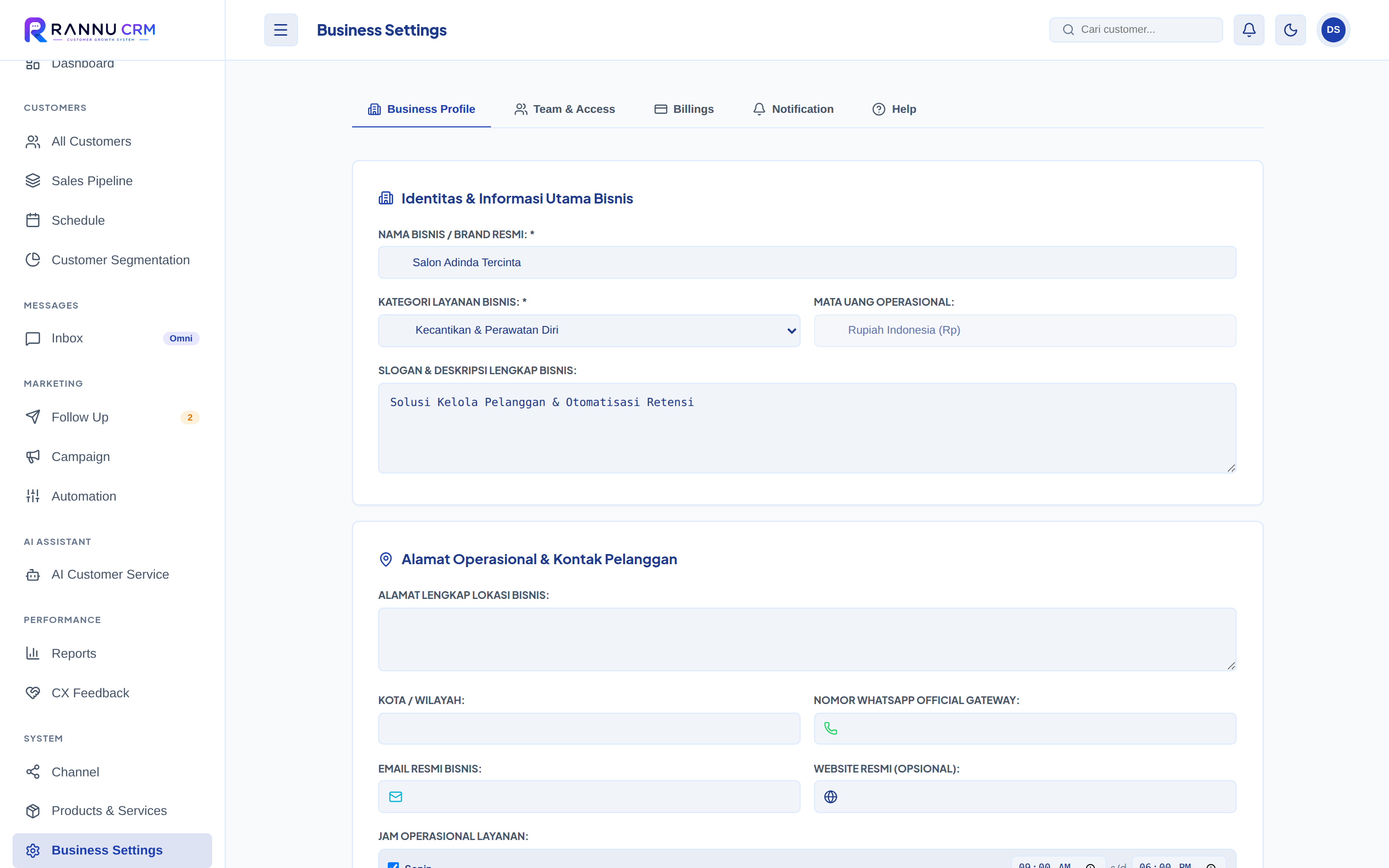Select Business Settings in sidebar
The height and width of the screenshot is (868, 1389).
112,850
